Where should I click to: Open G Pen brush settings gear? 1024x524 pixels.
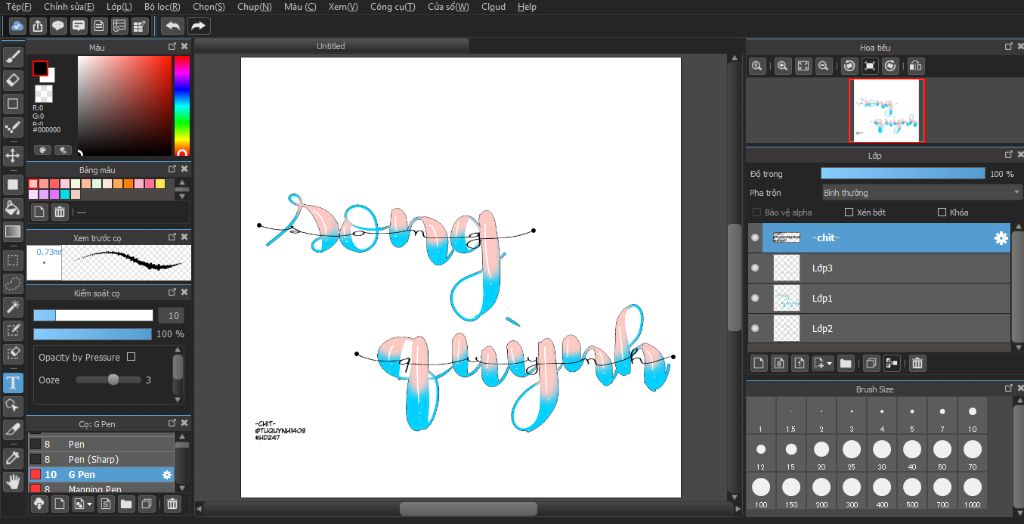tap(167, 474)
